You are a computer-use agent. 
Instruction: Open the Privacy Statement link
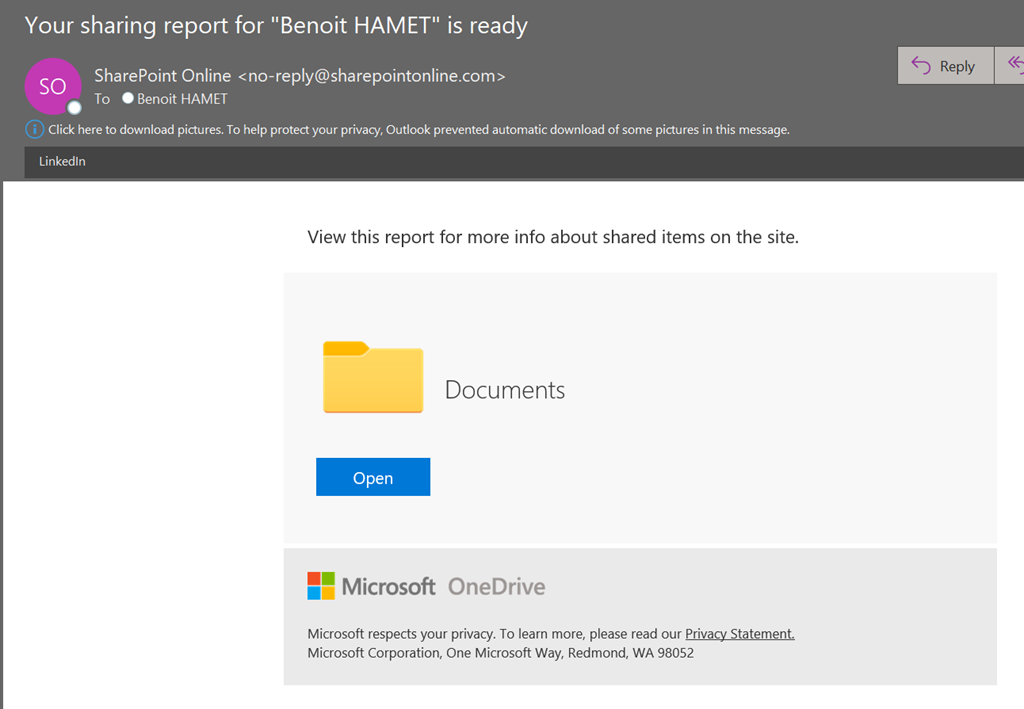click(739, 633)
